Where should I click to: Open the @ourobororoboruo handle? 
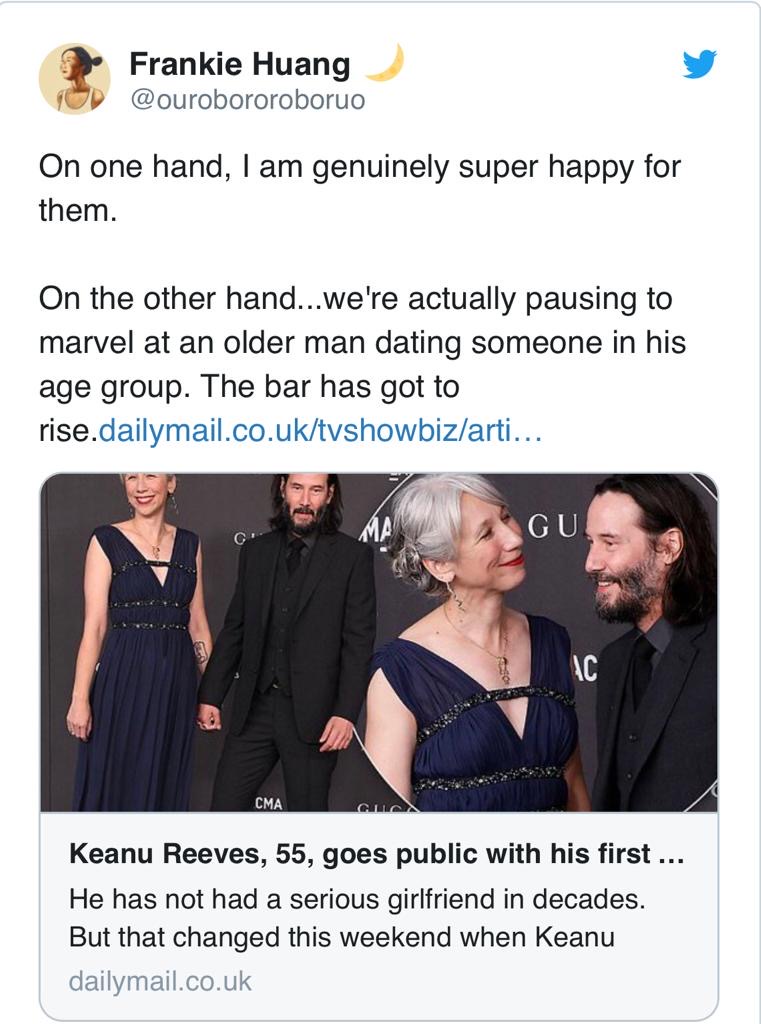point(248,100)
